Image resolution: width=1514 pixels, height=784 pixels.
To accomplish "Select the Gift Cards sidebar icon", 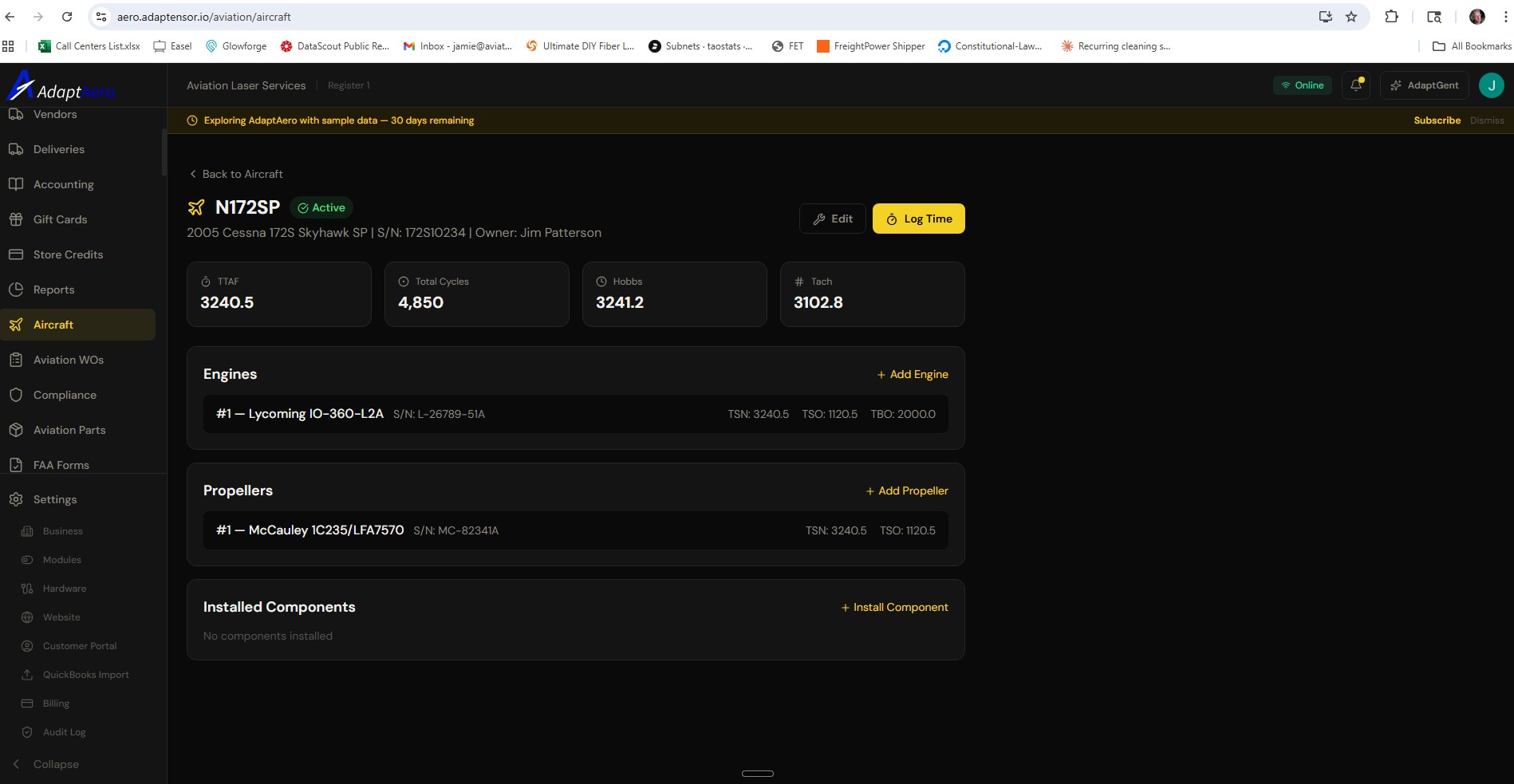I will click(17, 219).
